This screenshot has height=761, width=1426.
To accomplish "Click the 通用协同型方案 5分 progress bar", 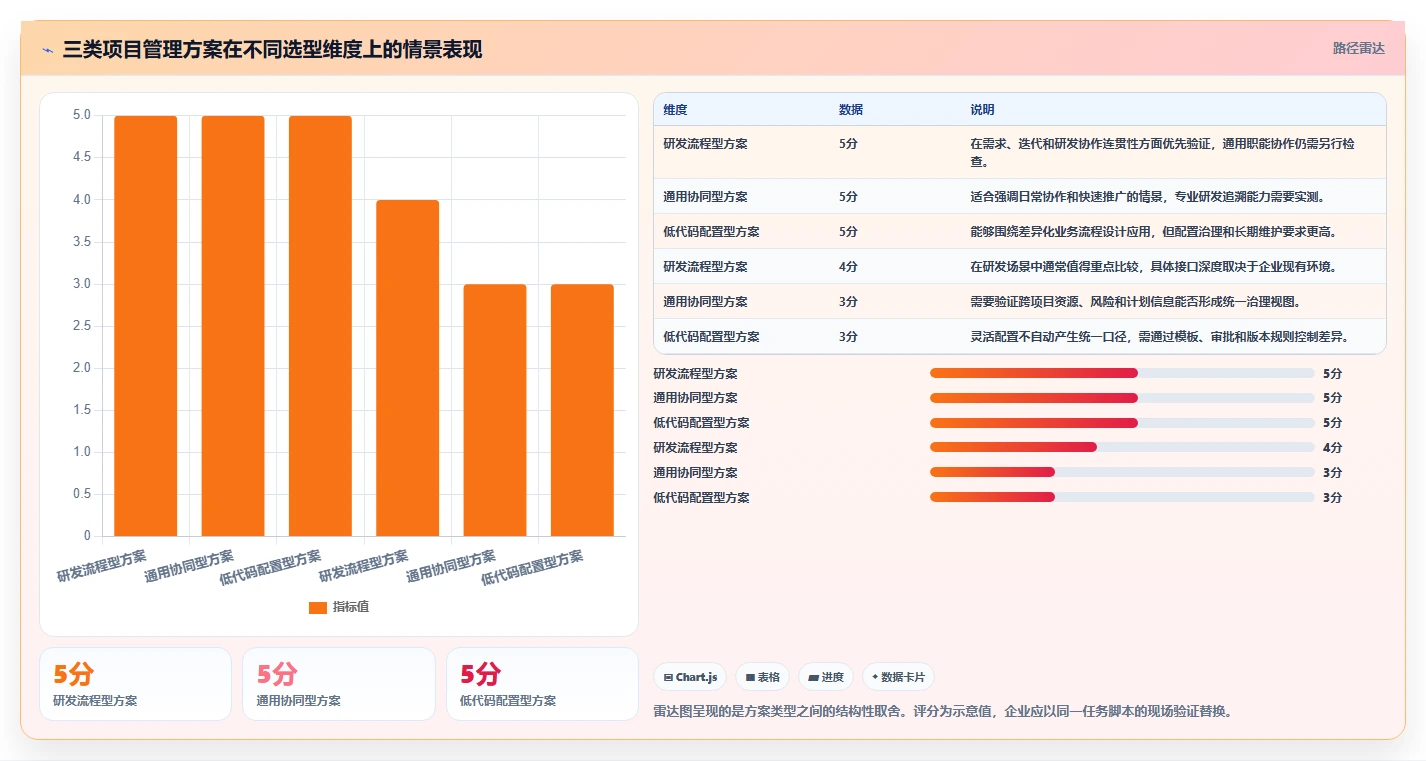I will pyautogui.click(x=1122, y=398).
